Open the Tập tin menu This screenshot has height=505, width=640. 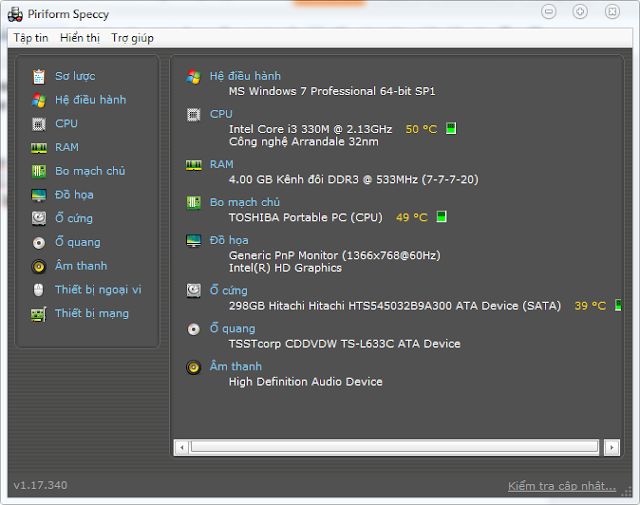(31, 38)
